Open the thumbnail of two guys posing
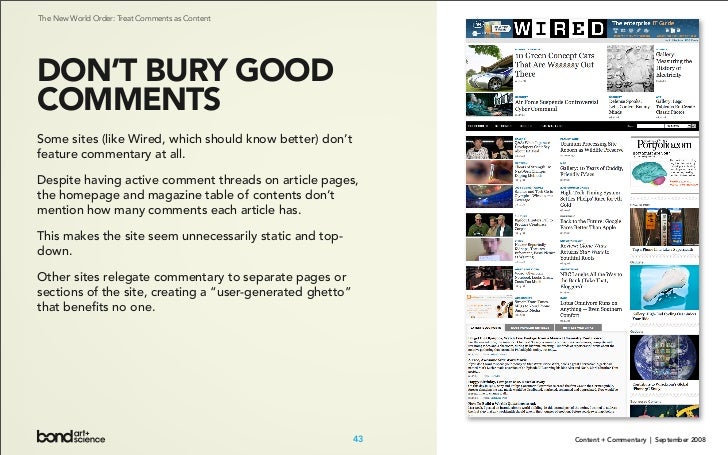728x455 pixels. 489,148
